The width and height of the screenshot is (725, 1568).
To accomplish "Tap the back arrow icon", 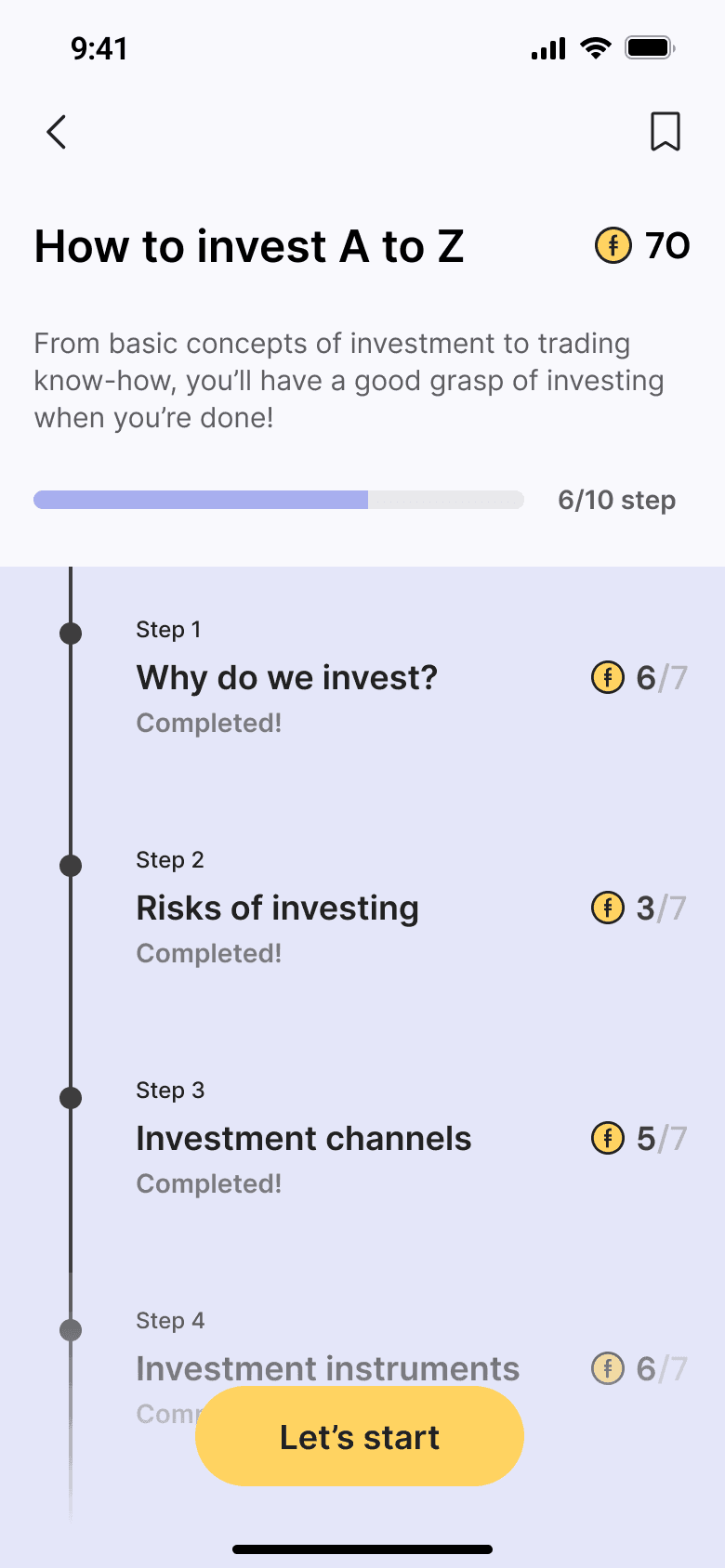I will 57,132.
